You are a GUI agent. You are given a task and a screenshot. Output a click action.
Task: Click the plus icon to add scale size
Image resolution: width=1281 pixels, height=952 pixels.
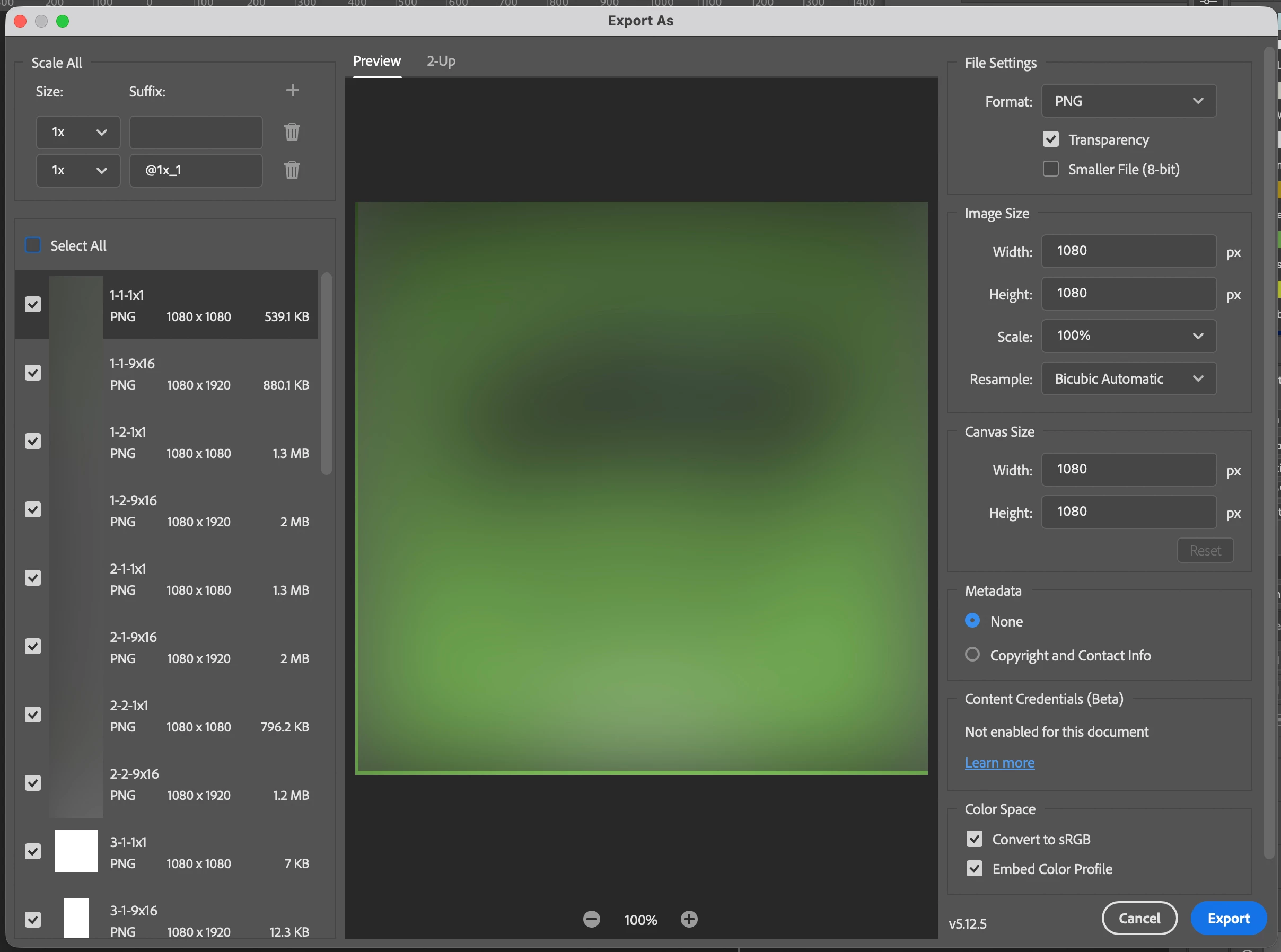point(292,91)
